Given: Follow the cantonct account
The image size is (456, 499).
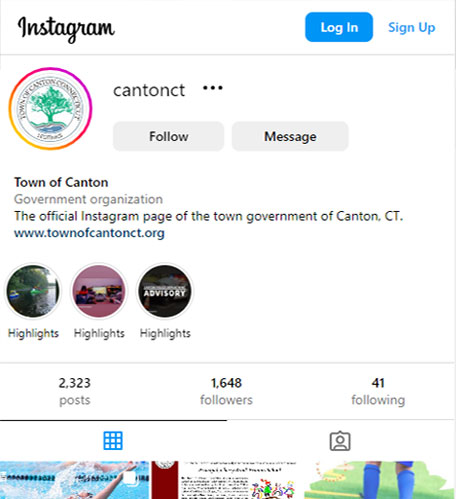Looking at the screenshot, I should (x=169, y=136).
